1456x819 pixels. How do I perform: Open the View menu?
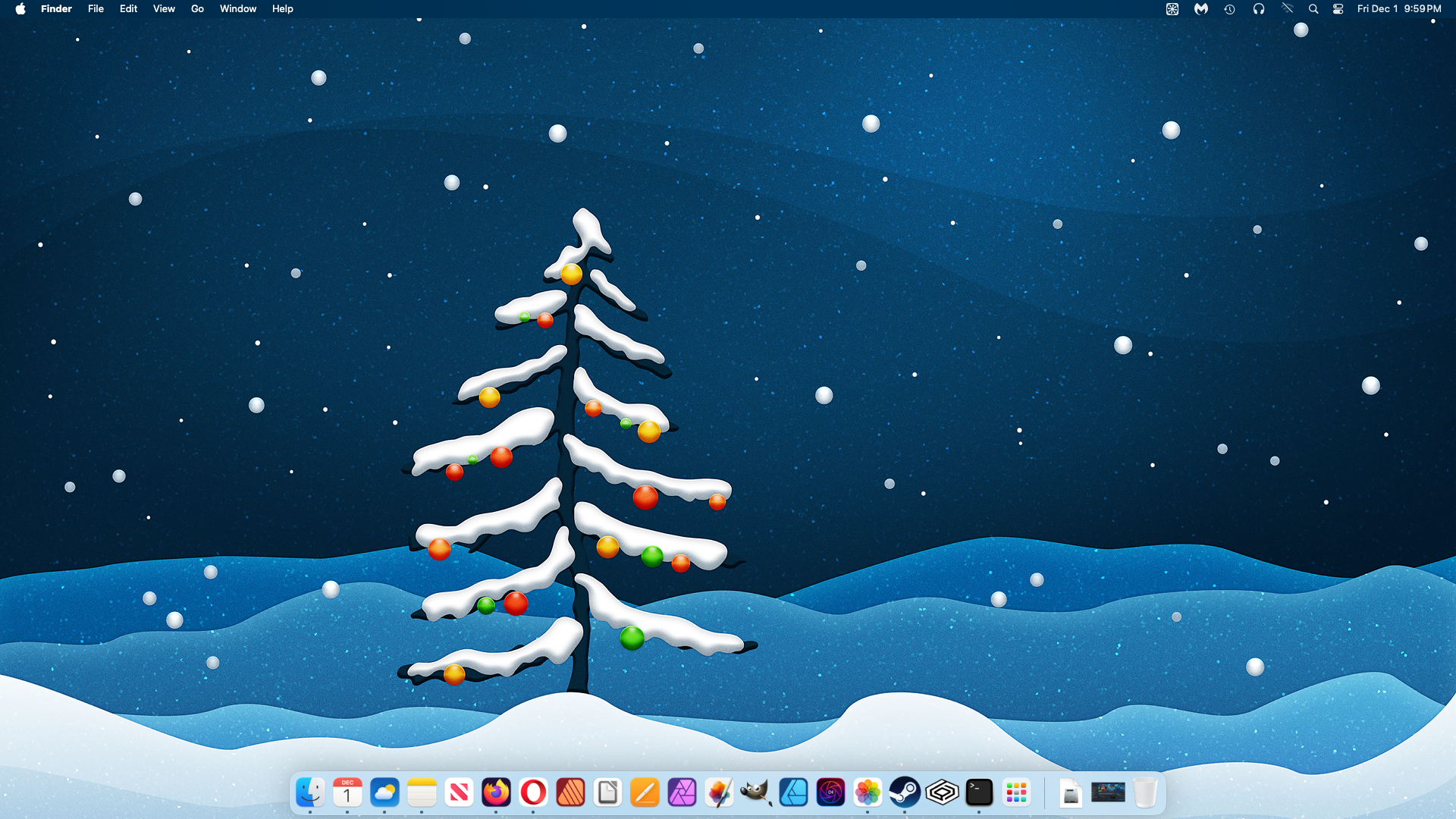tap(164, 9)
